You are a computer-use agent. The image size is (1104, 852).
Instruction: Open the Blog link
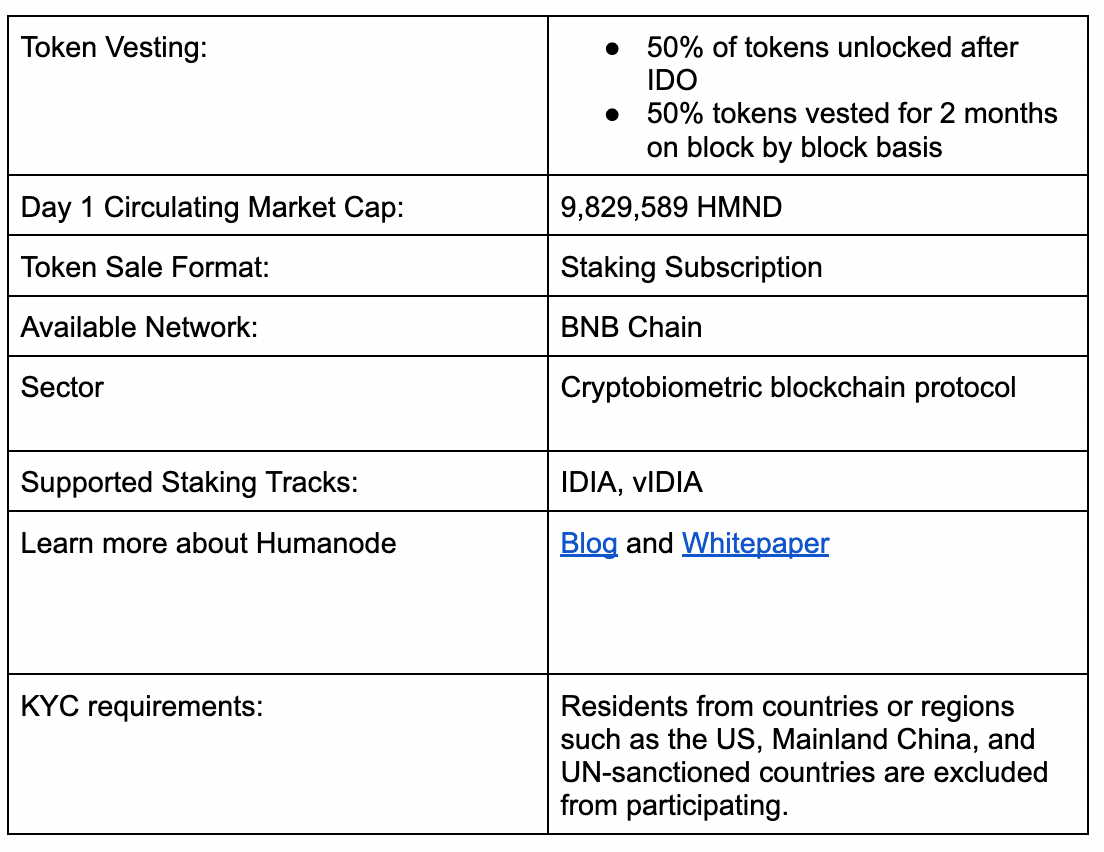tap(588, 544)
